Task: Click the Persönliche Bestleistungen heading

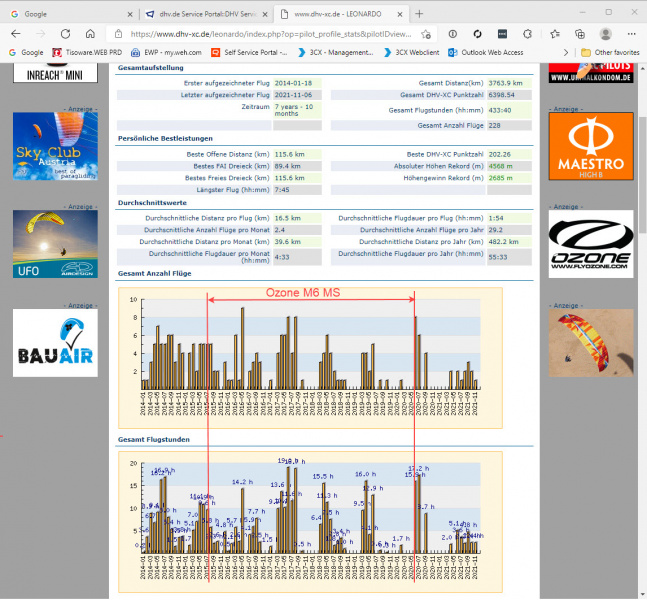Action: click(165, 138)
